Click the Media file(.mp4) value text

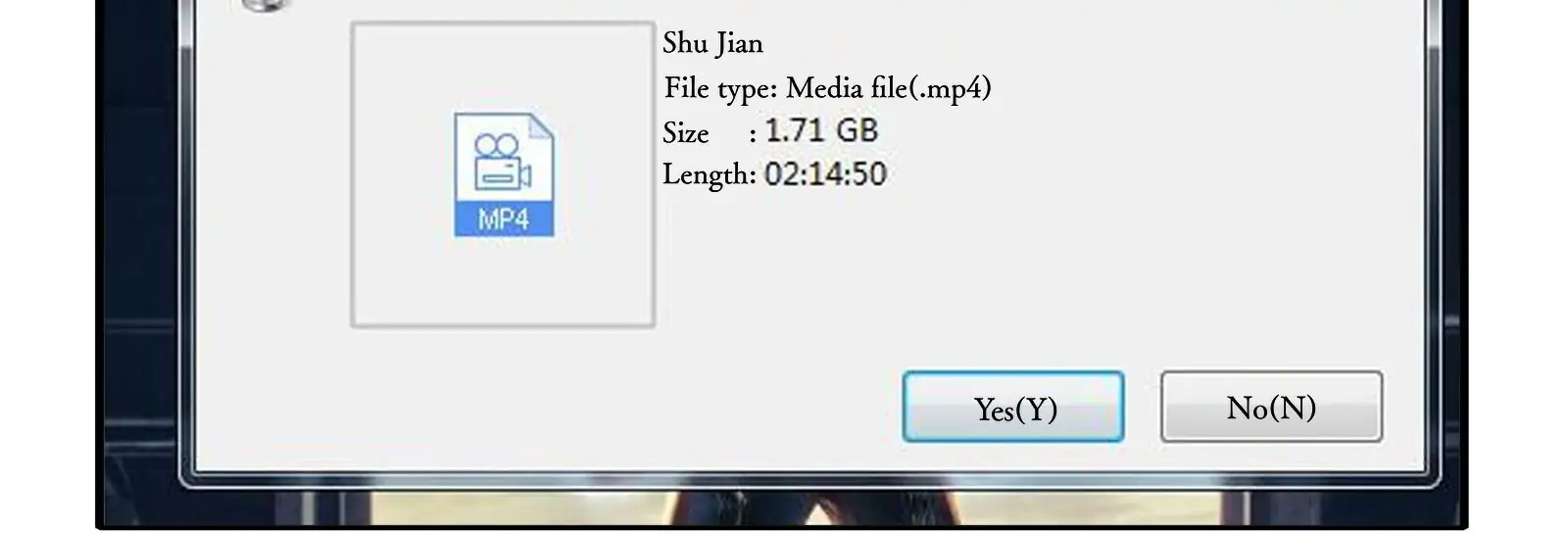(x=889, y=89)
